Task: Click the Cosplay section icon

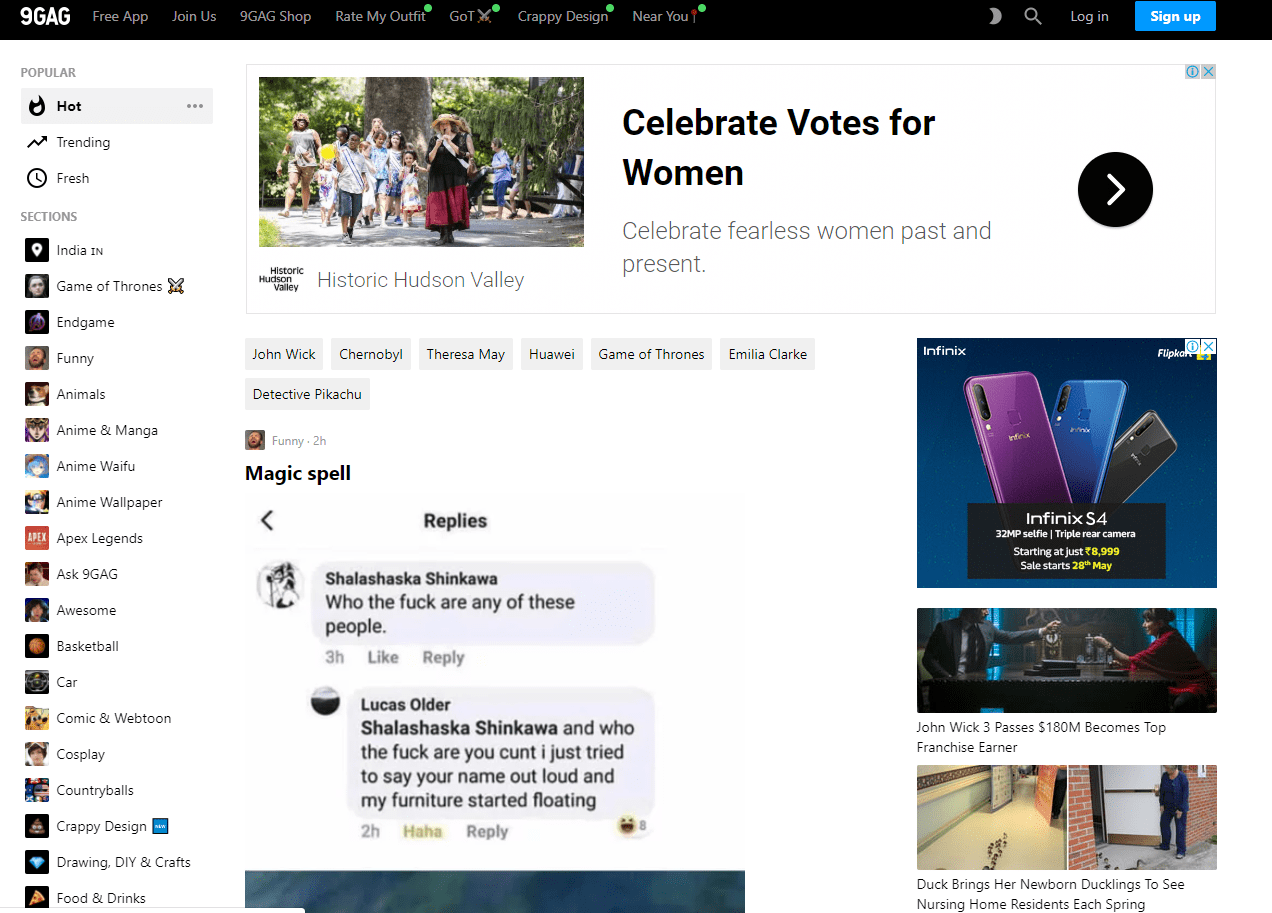Action: tap(37, 754)
